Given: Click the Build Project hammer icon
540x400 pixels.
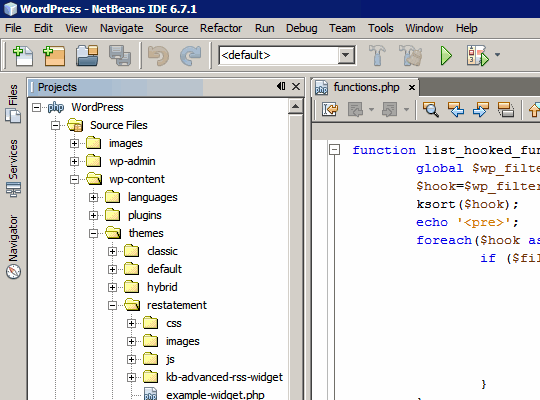Looking at the screenshot, I should [x=377, y=55].
